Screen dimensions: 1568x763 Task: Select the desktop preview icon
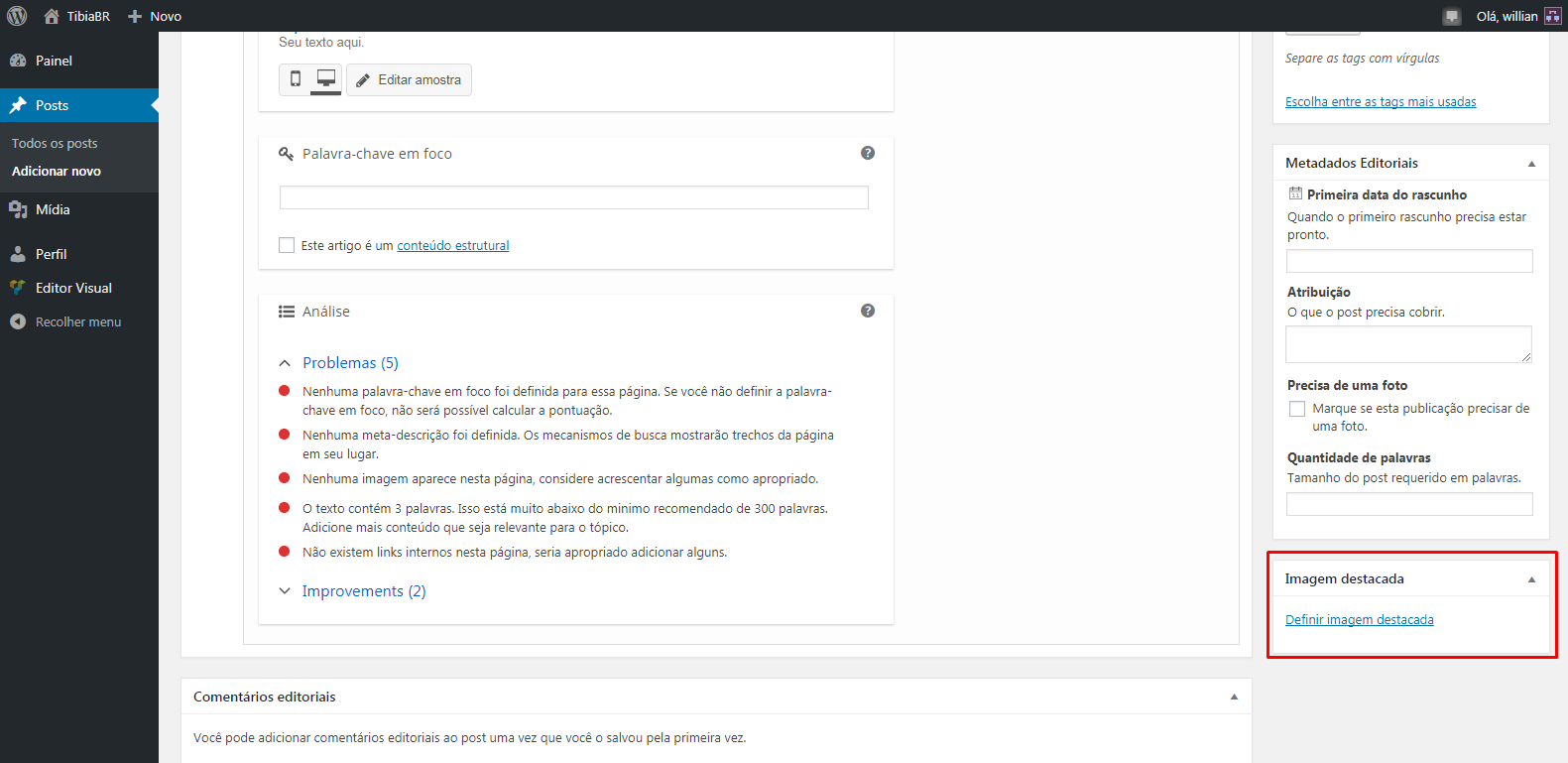[x=325, y=79]
